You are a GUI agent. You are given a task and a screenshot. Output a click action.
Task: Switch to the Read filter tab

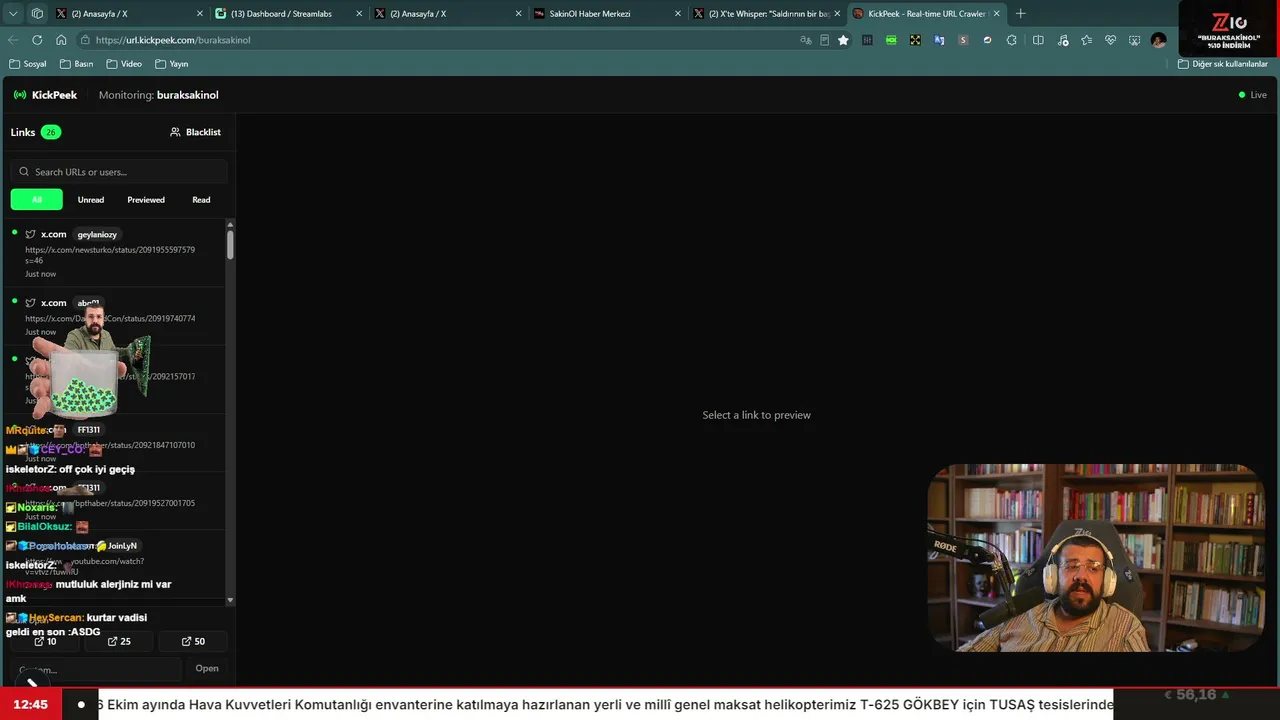click(201, 200)
